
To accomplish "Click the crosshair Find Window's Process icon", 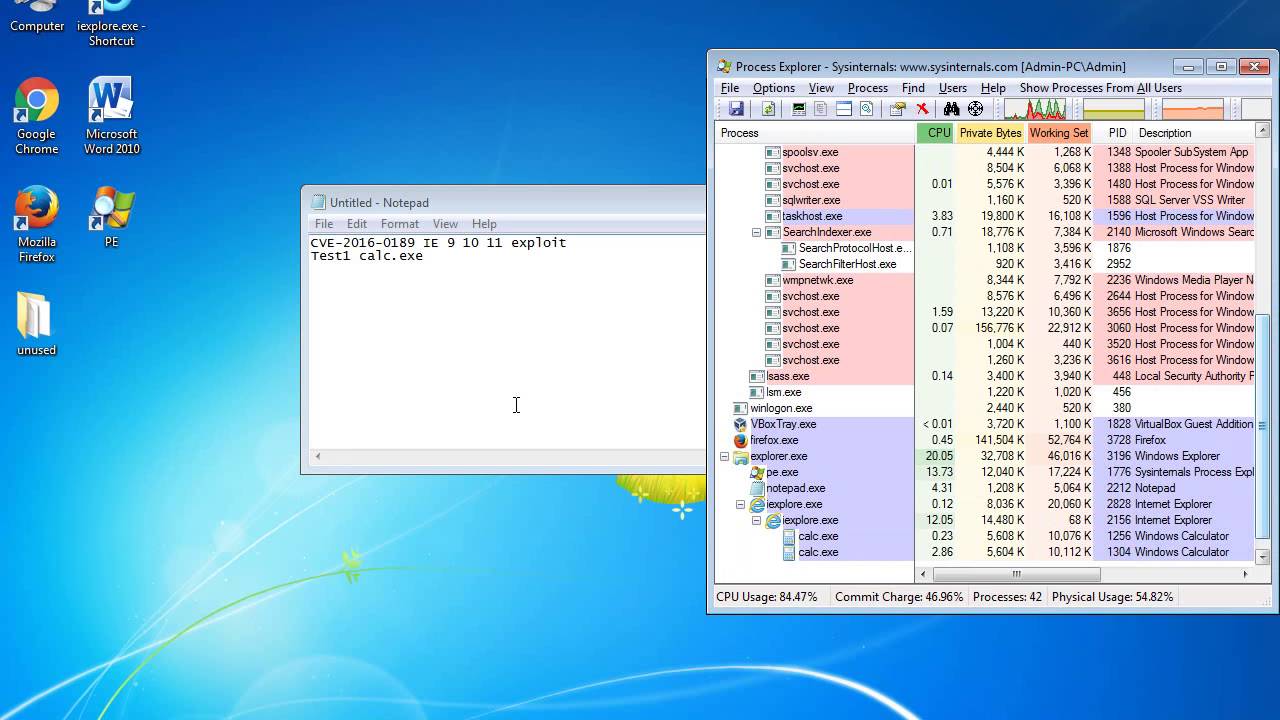I will coord(976,109).
